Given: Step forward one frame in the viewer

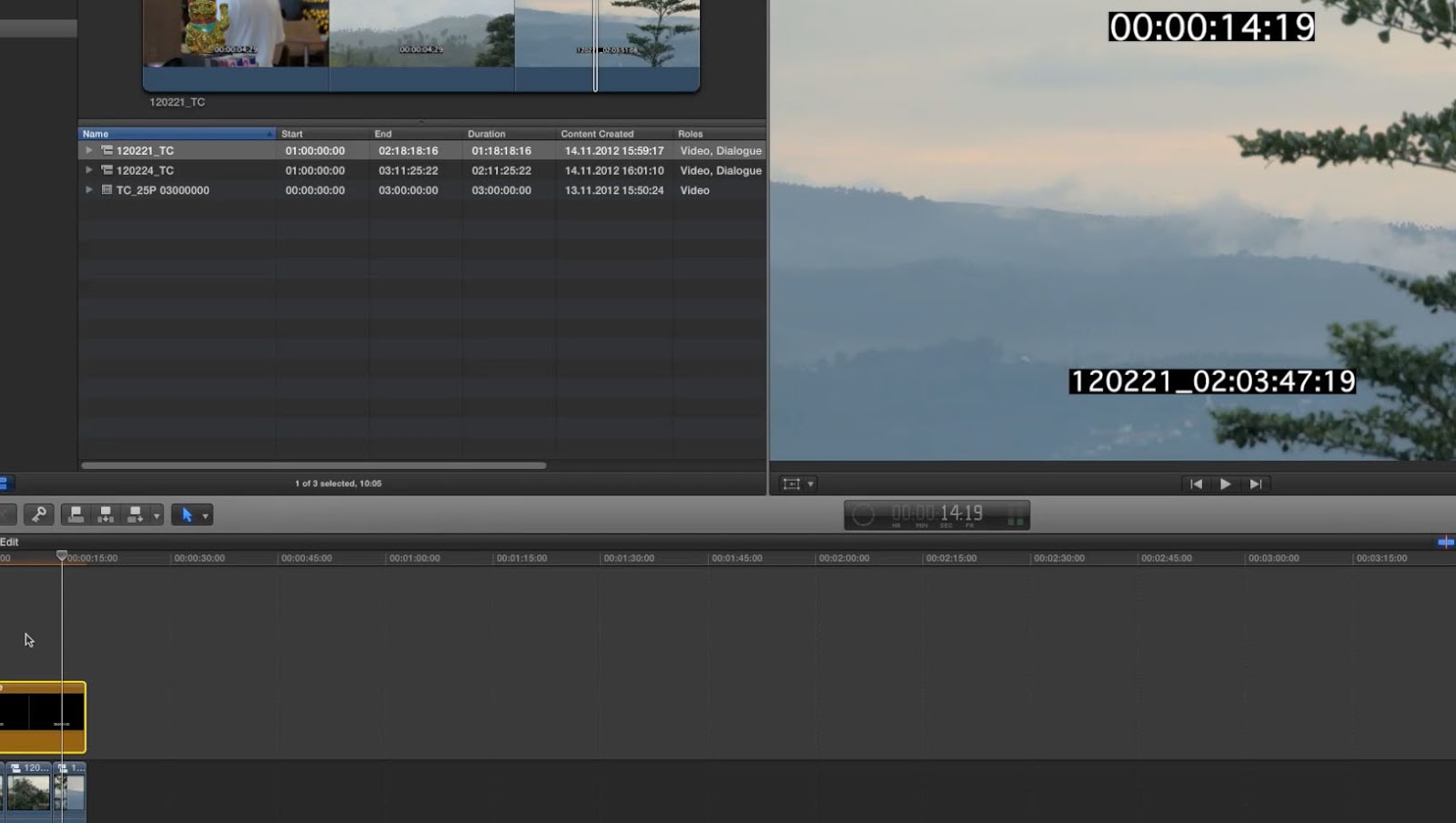Looking at the screenshot, I should pyautogui.click(x=1257, y=483).
